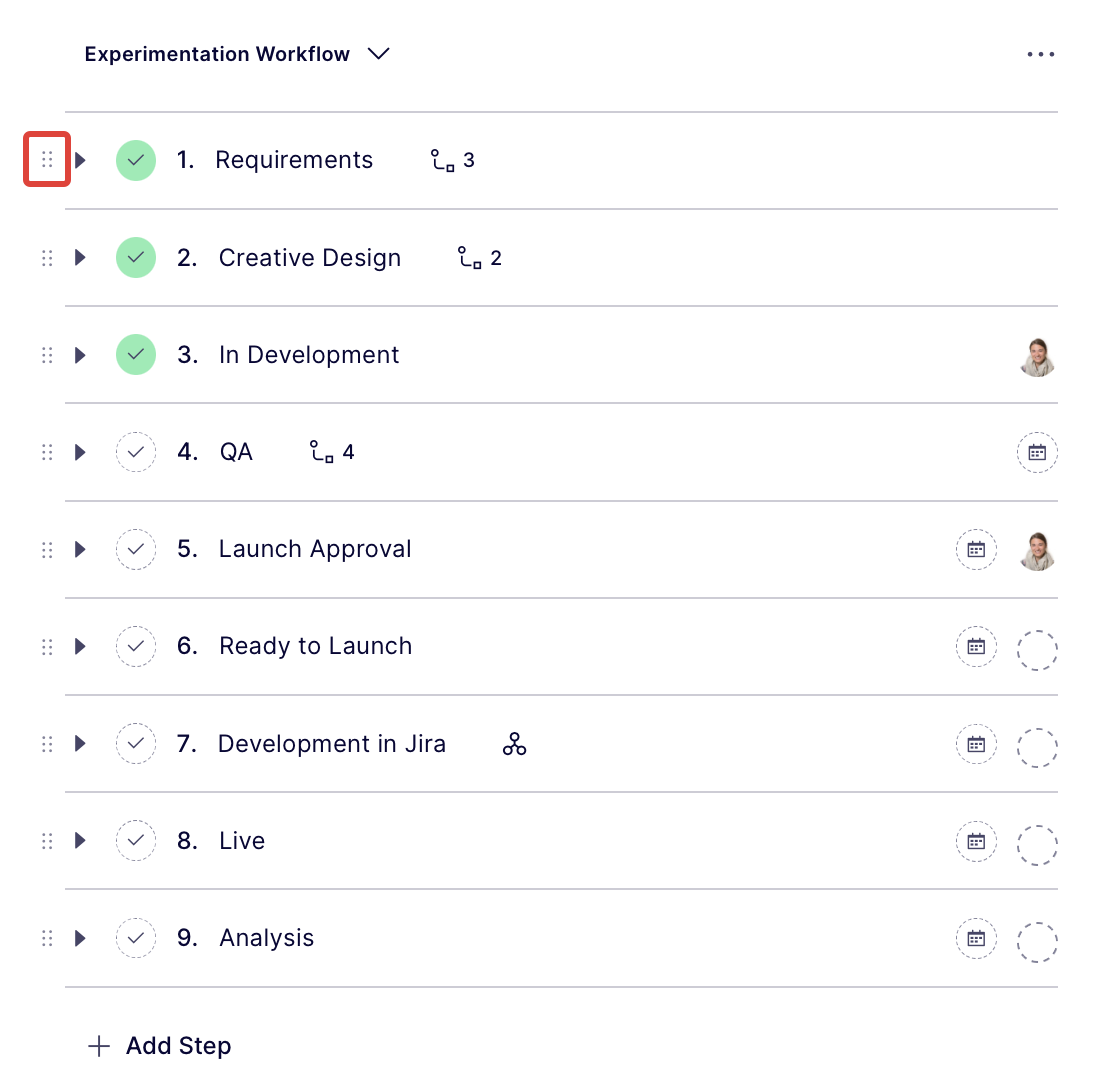Expand the Creative Design step
The height and width of the screenshot is (1092, 1120).
point(81,258)
